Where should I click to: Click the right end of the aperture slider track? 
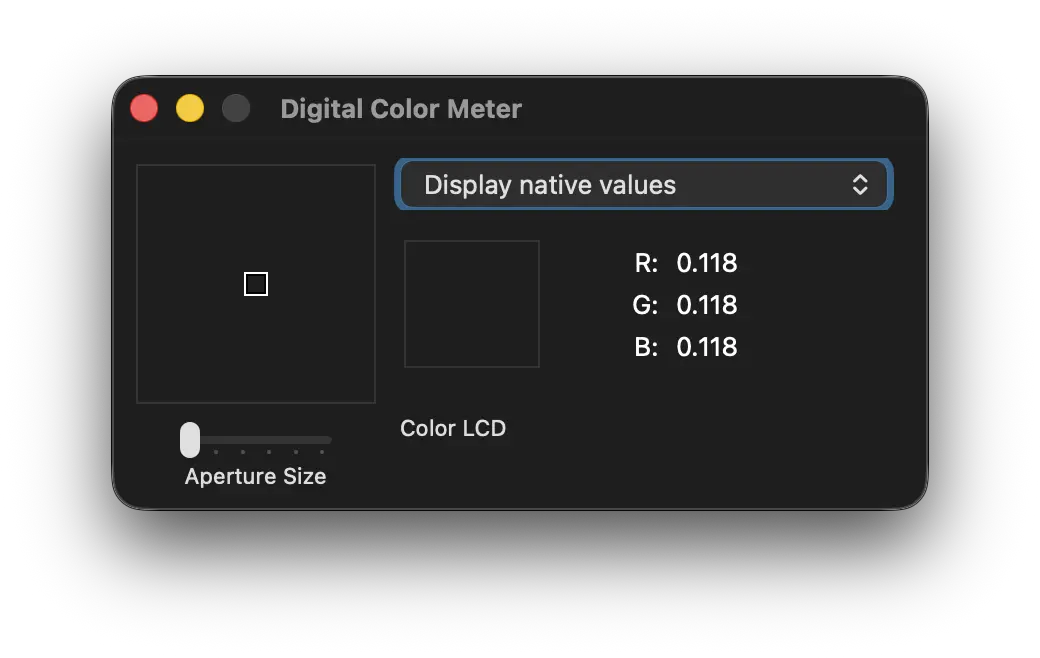325,440
